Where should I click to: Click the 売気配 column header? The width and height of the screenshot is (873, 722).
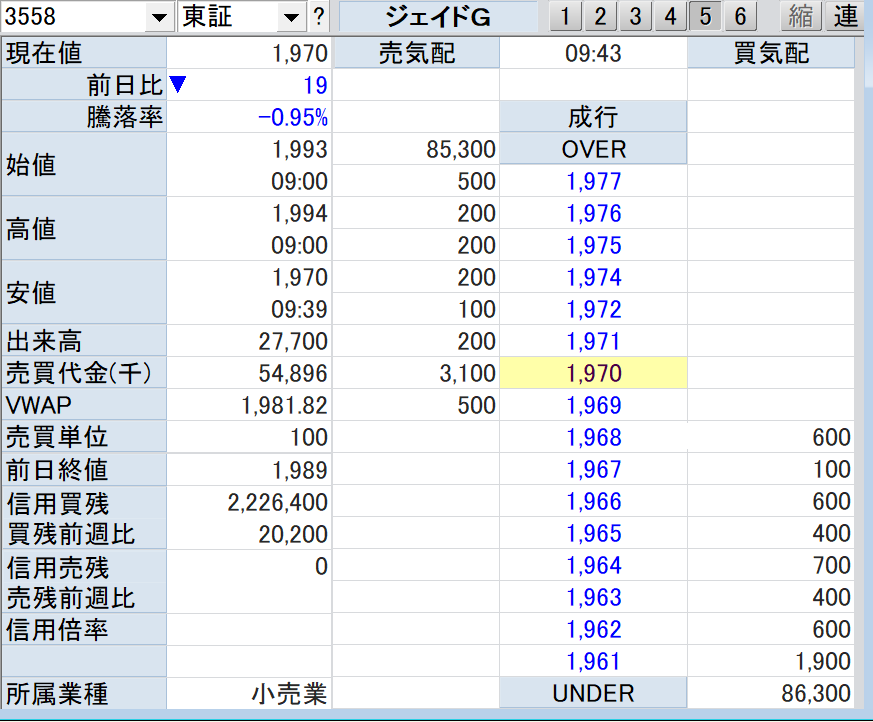(x=416, y=54)
